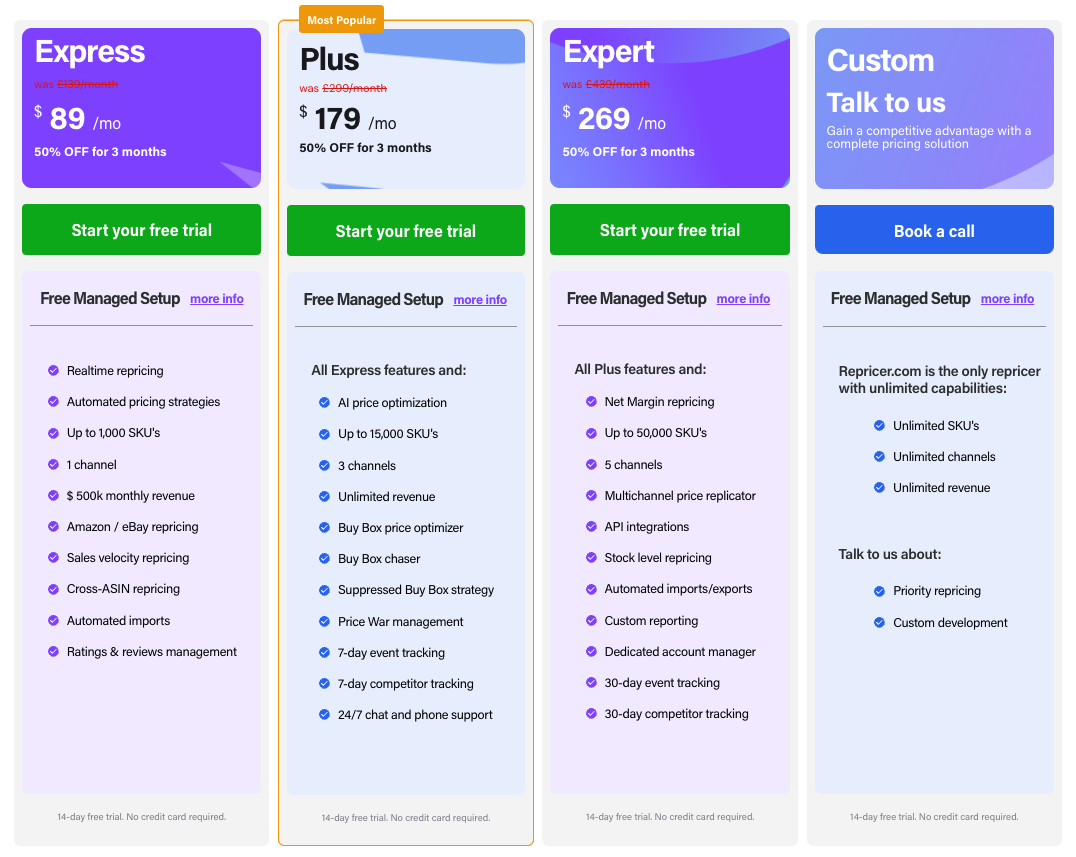Click checkmark icon beside Net Margin repricing
The width and height of the screenshot is (1076, 857).
point(591,402)
